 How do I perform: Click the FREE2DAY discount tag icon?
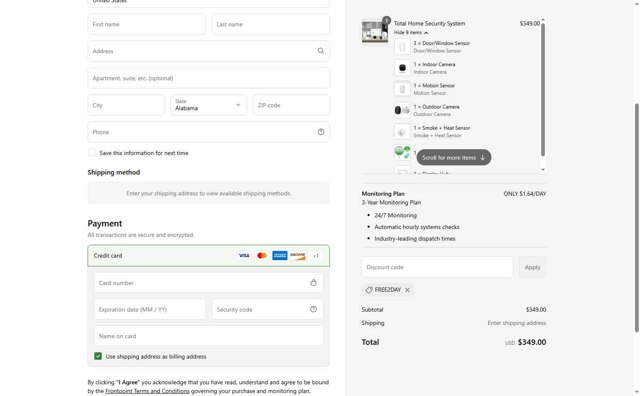[x=369, y=290]
